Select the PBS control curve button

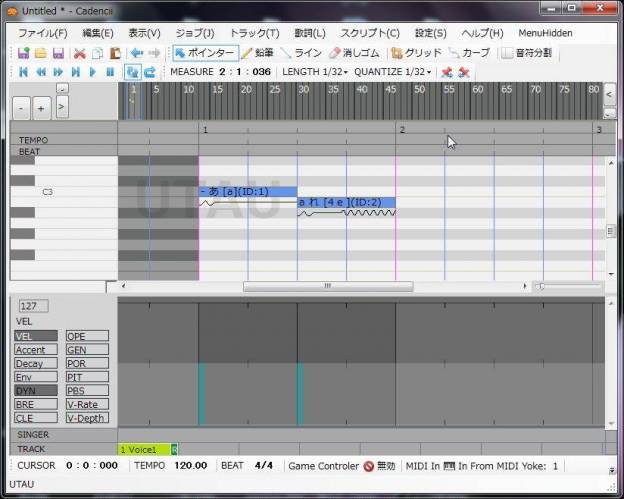point(87,391)
